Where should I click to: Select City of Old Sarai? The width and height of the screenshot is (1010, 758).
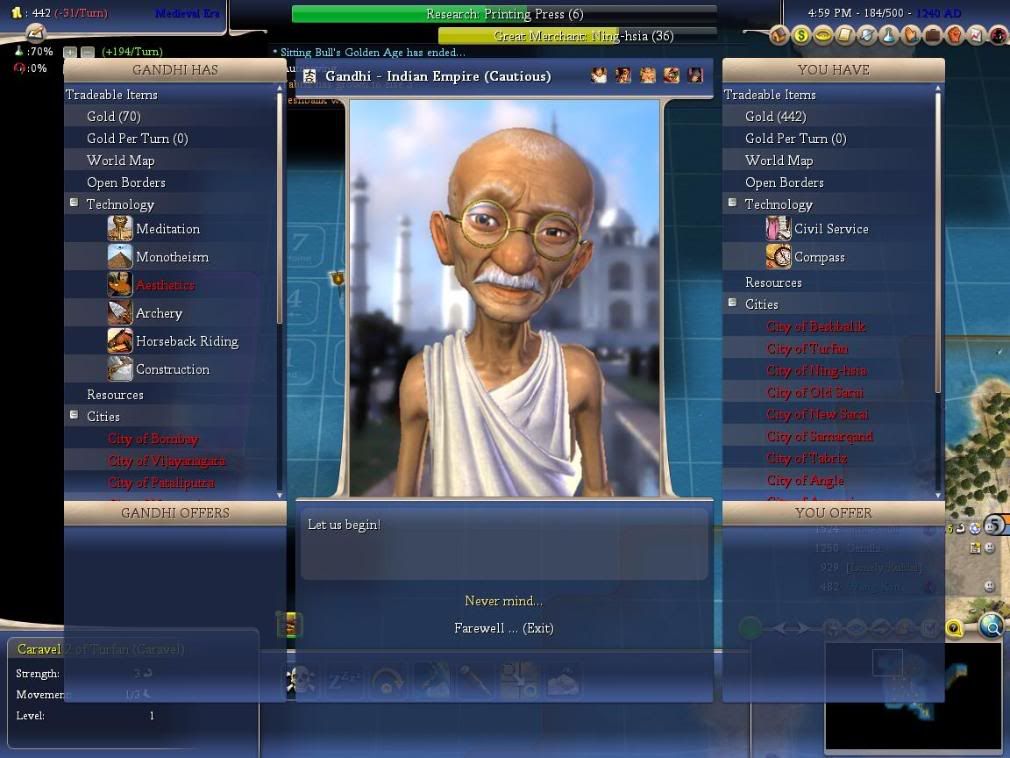[x=815, y=392]
